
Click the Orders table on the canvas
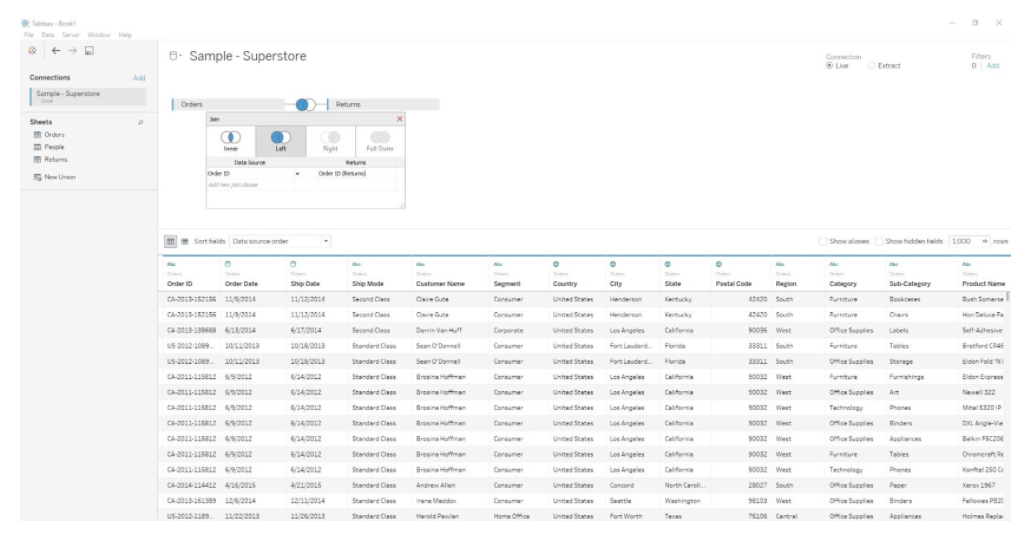pos(229,105)
